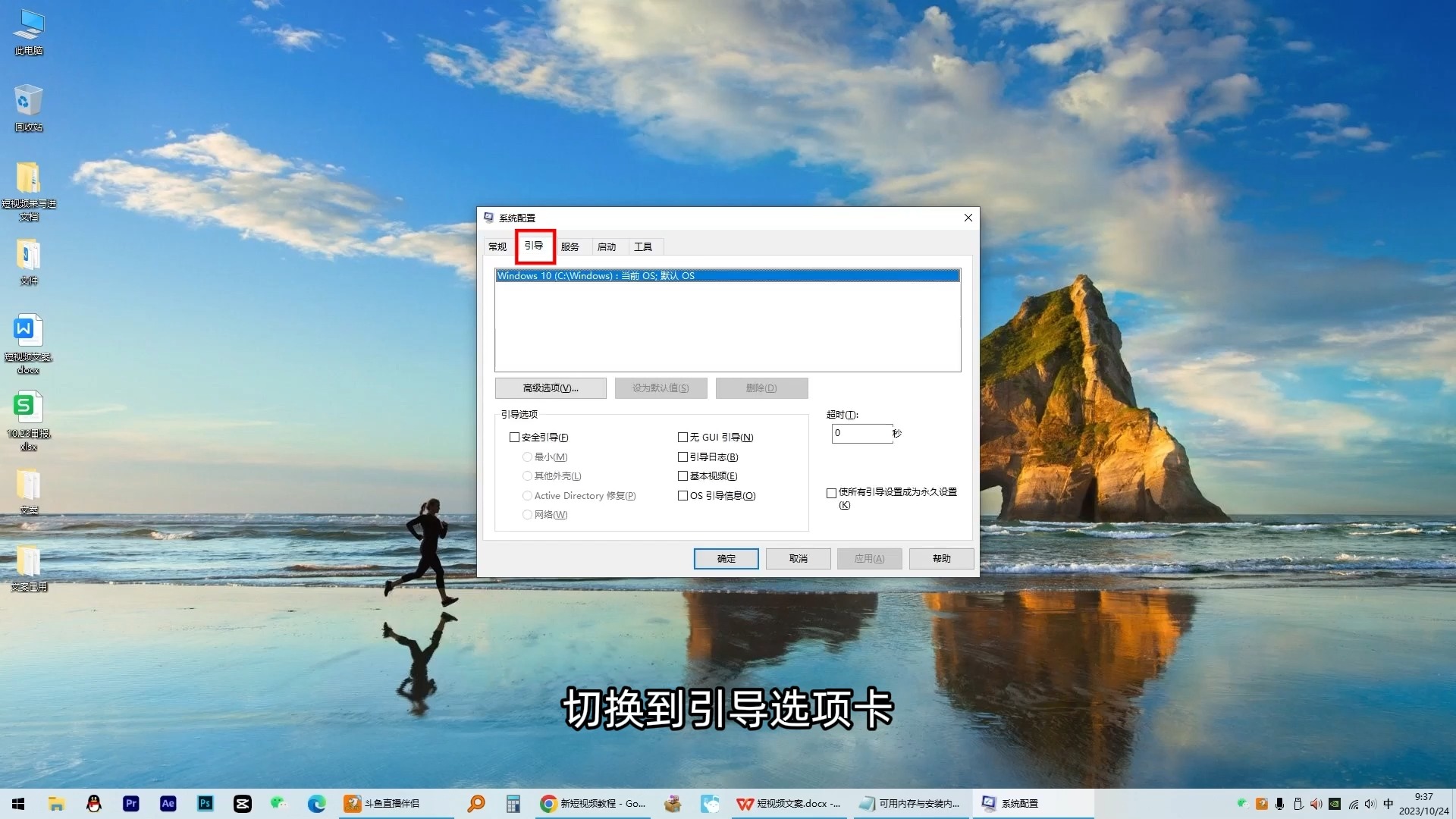This screenshot has width=1456, height=819.
Task: Enable the 安全引导 checkbox
Action: (x=515, y=437)
